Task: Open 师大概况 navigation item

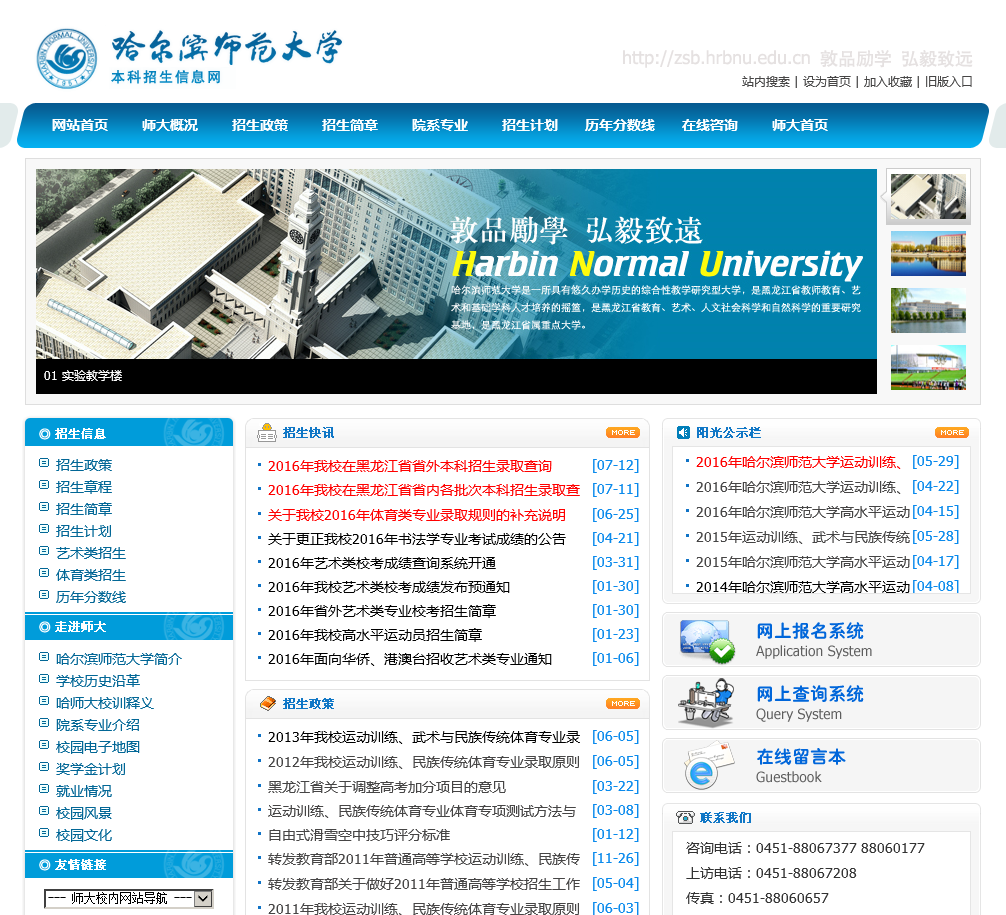Action: coord(169,125)
